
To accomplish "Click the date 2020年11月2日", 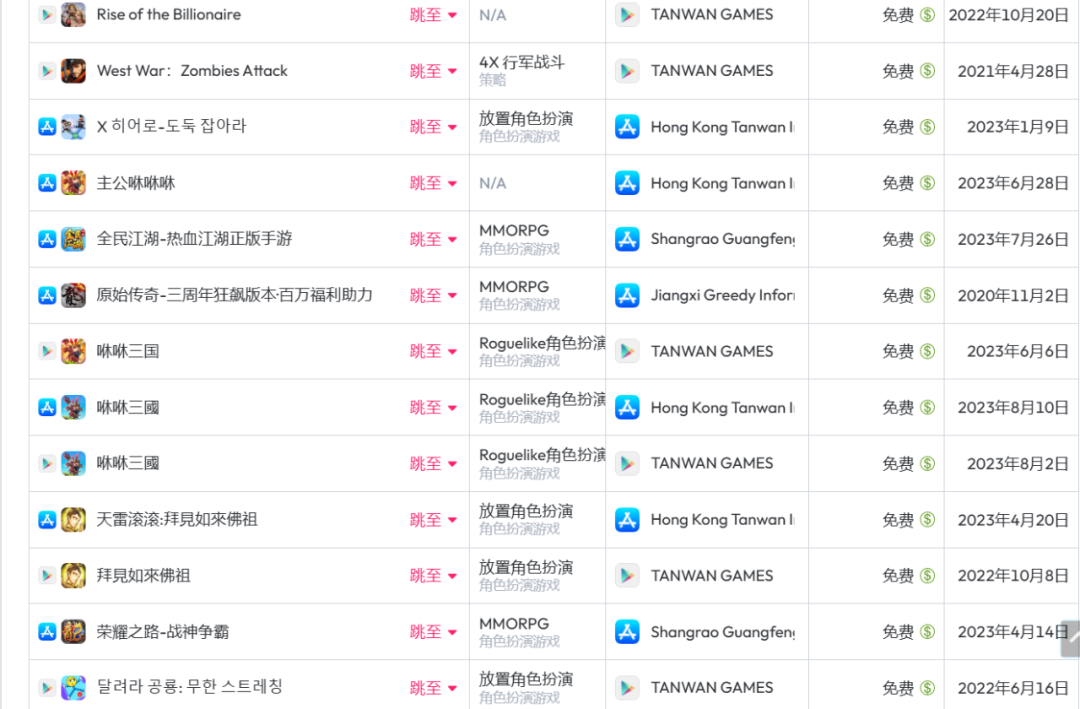I will tap(1012, 296).
